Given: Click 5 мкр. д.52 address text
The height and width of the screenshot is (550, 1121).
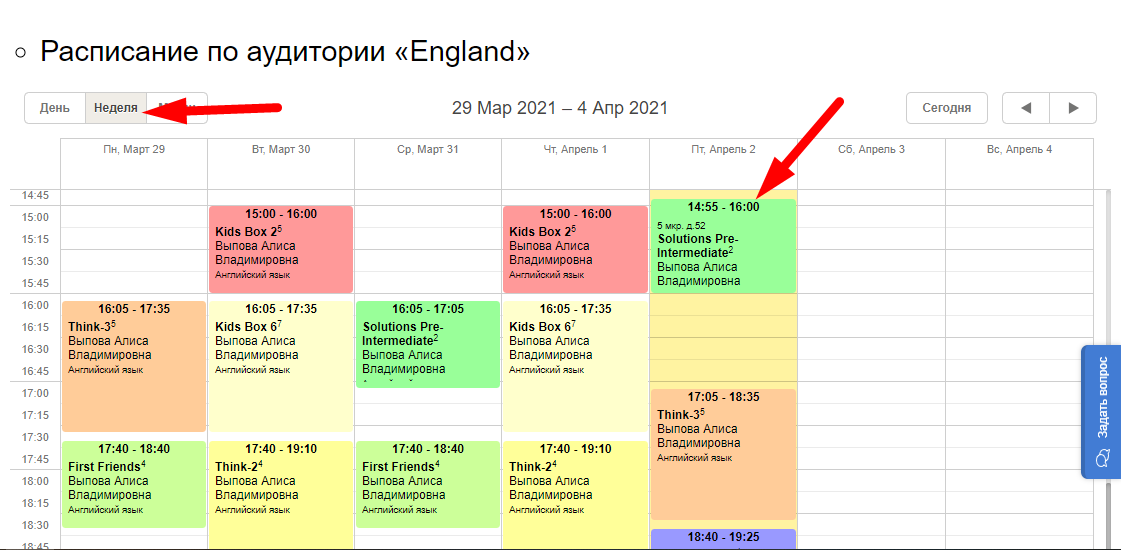Looking at the screenshot, I should pyautogui.click(x=681, y=225).
